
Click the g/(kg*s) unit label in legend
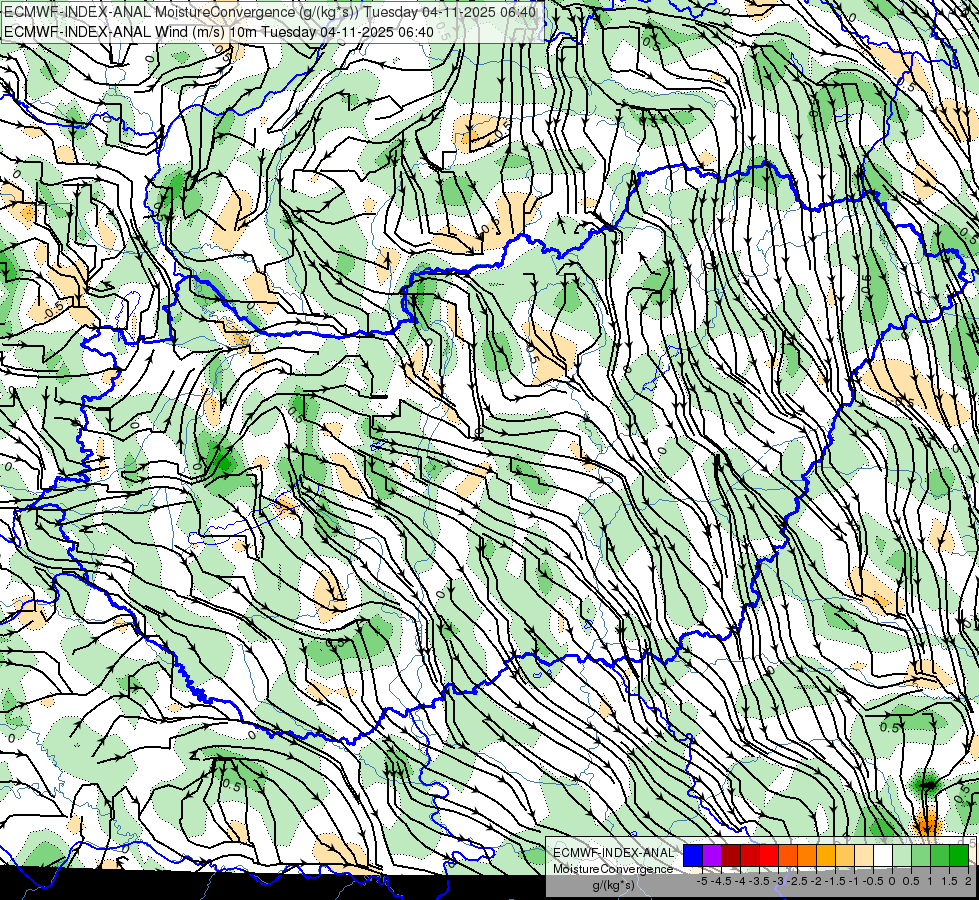(x=614, y=885)
